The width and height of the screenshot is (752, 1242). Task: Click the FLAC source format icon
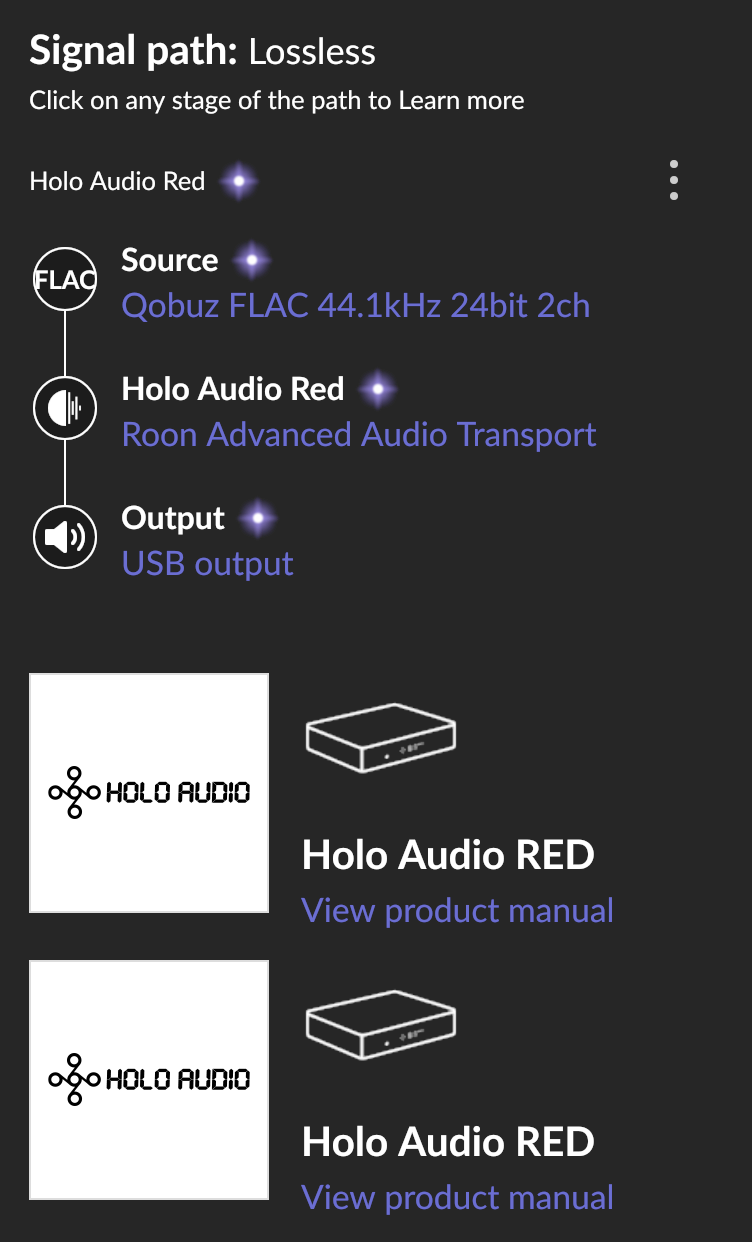click(x=65, y=279)
